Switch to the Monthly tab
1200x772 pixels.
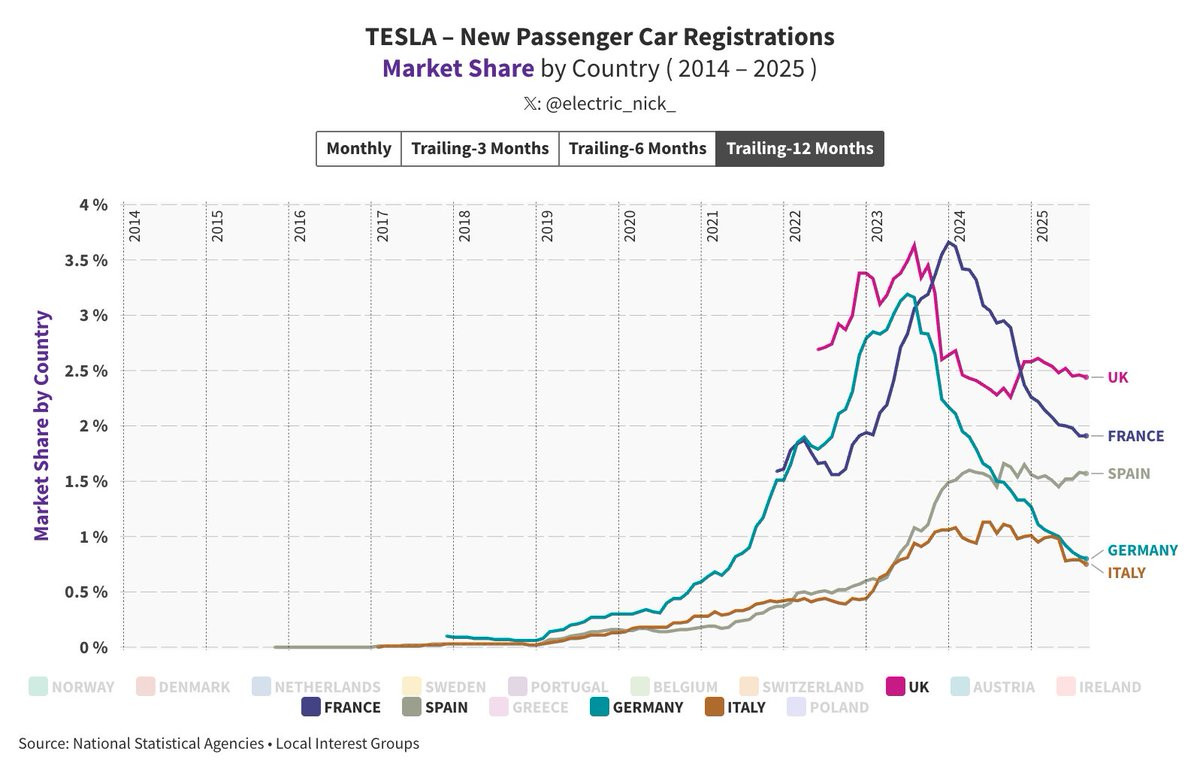[x=359, y=149]
